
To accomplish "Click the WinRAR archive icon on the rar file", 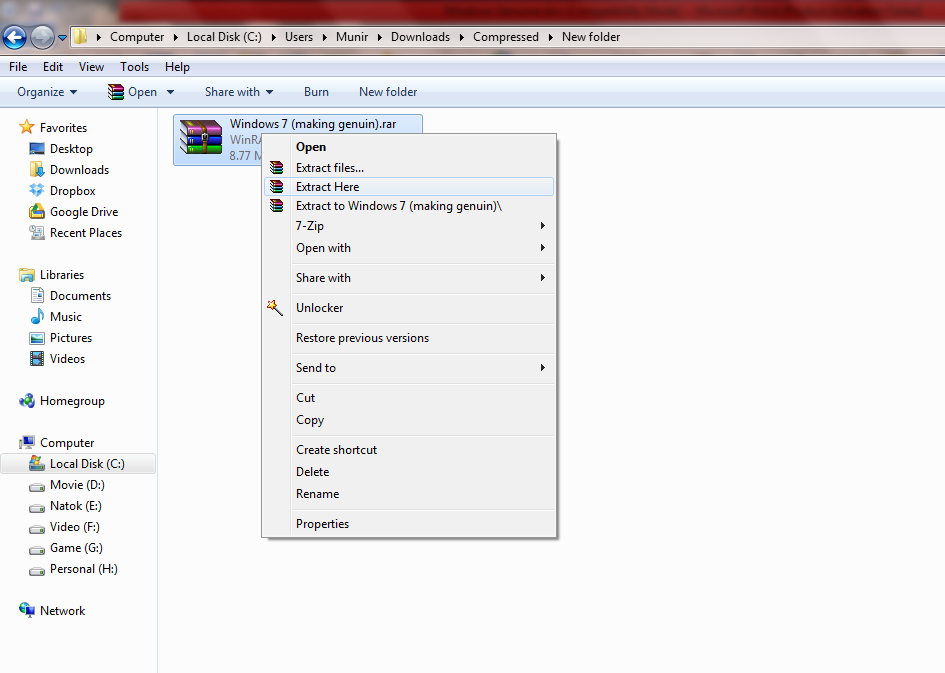I will [x=200, y=138].
